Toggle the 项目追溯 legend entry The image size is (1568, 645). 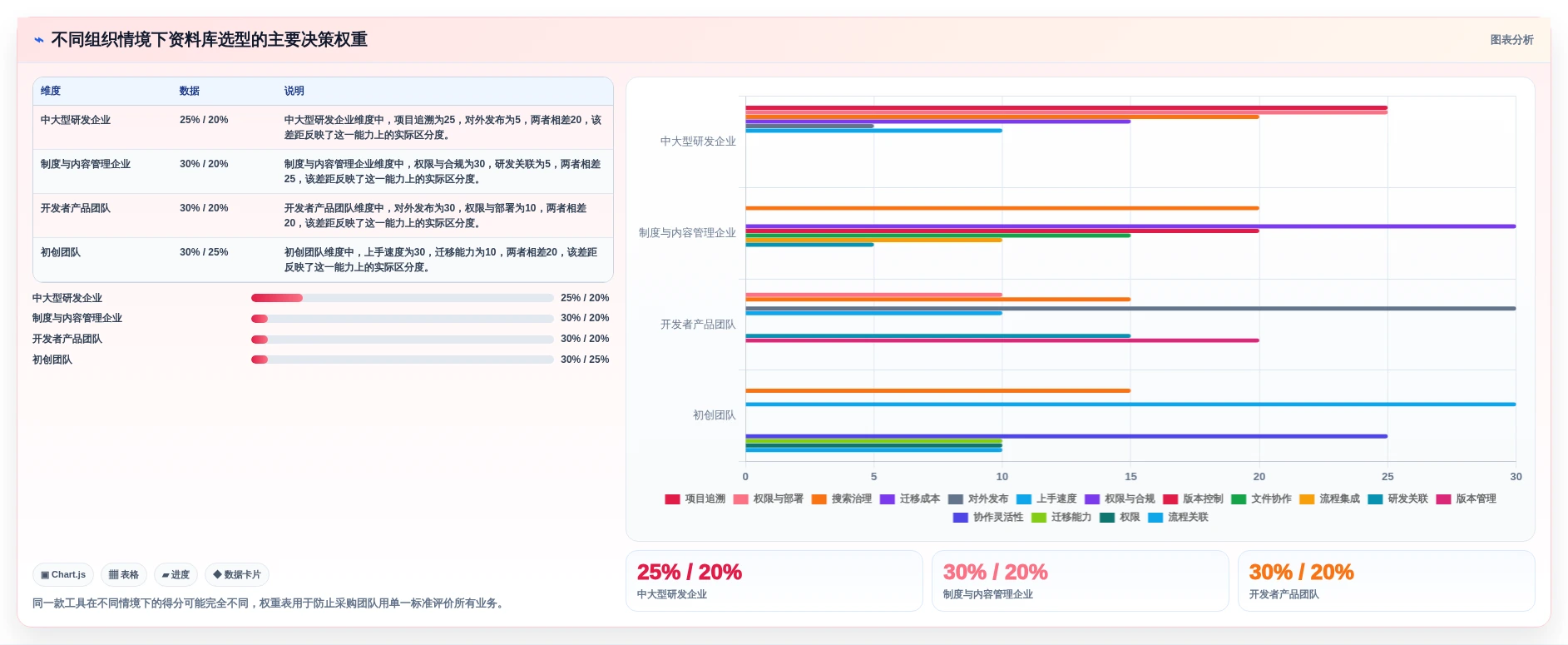click(695, 499)
